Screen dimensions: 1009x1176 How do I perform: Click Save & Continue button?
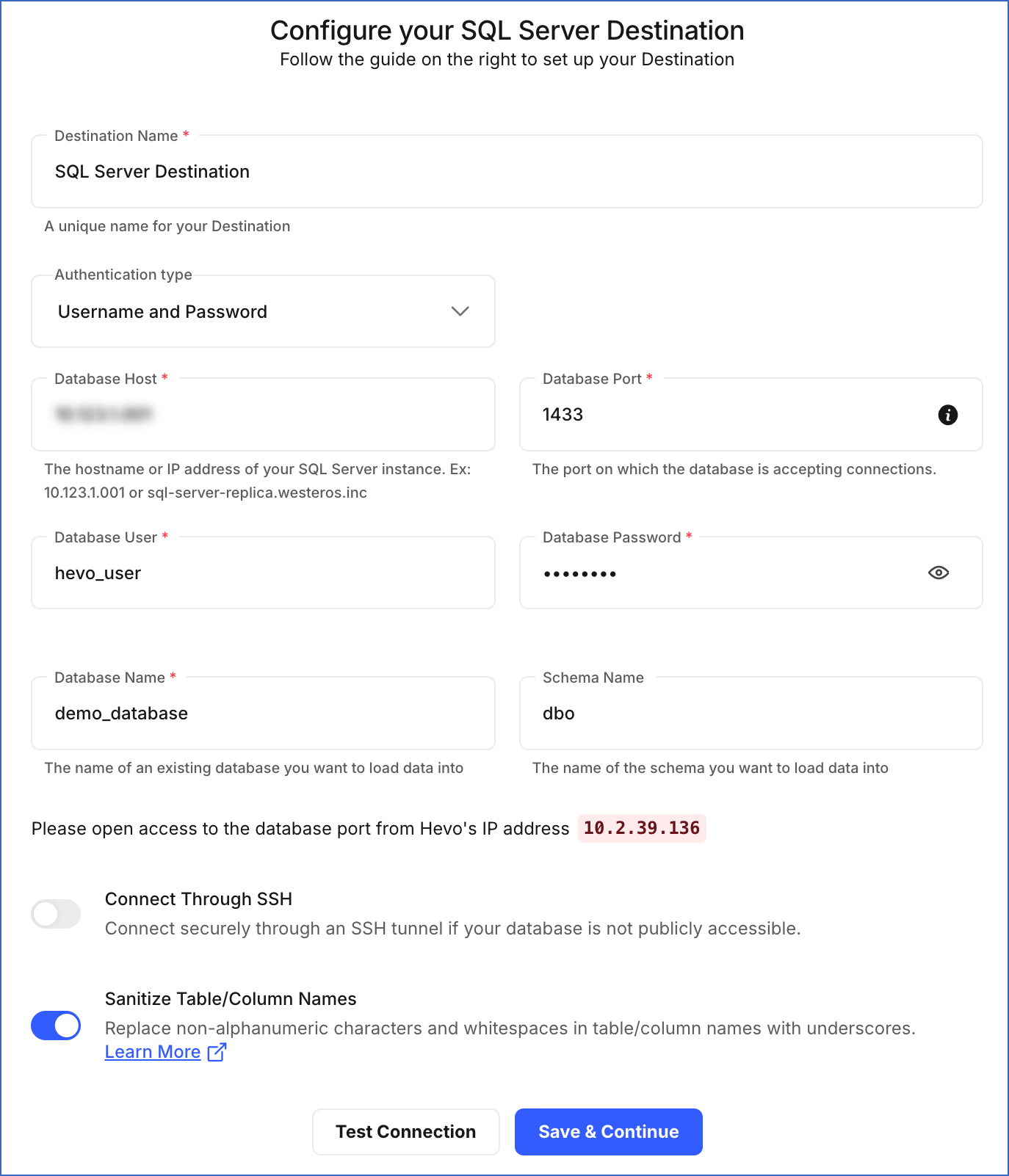pos(609,1132)
